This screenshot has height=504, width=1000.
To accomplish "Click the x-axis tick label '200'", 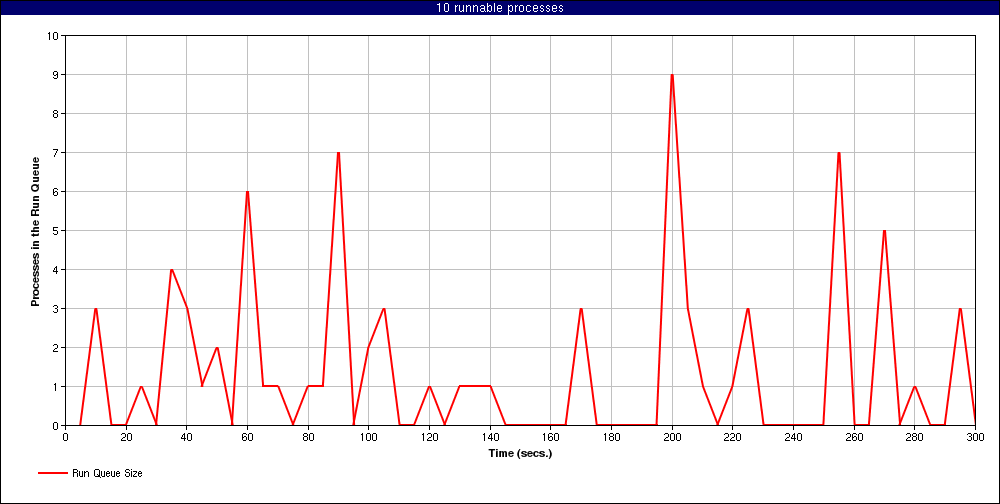I will click(x=672, y=437).
